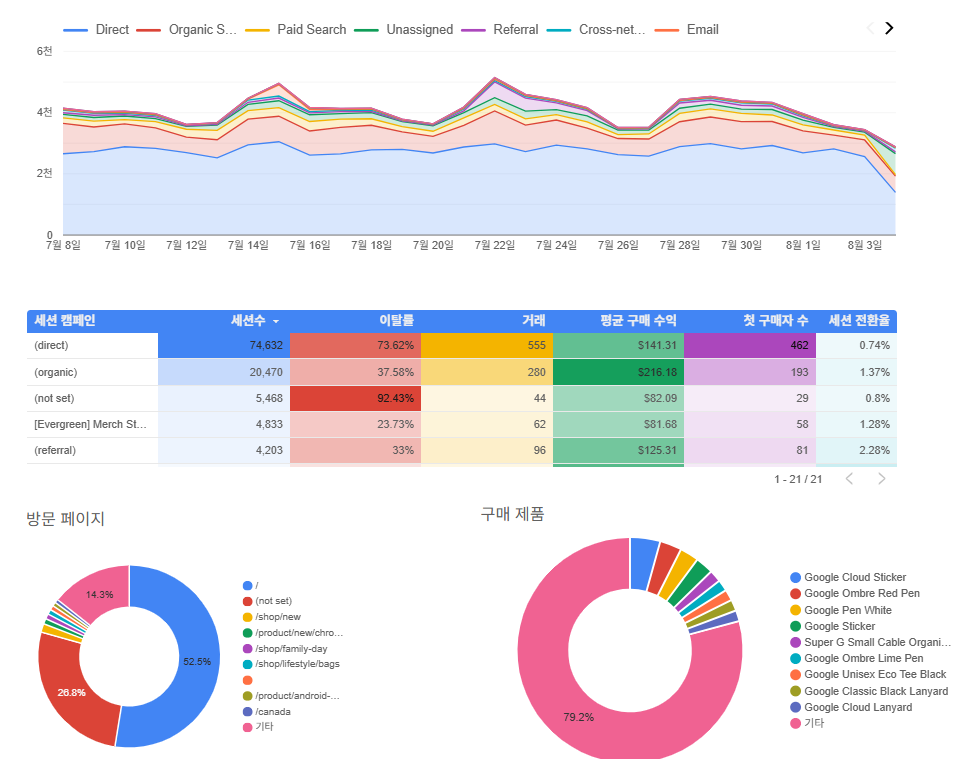The width and height of the screenshot is (979, 759).
Task: Toggle Email series legend item
Action: (687, 29)
